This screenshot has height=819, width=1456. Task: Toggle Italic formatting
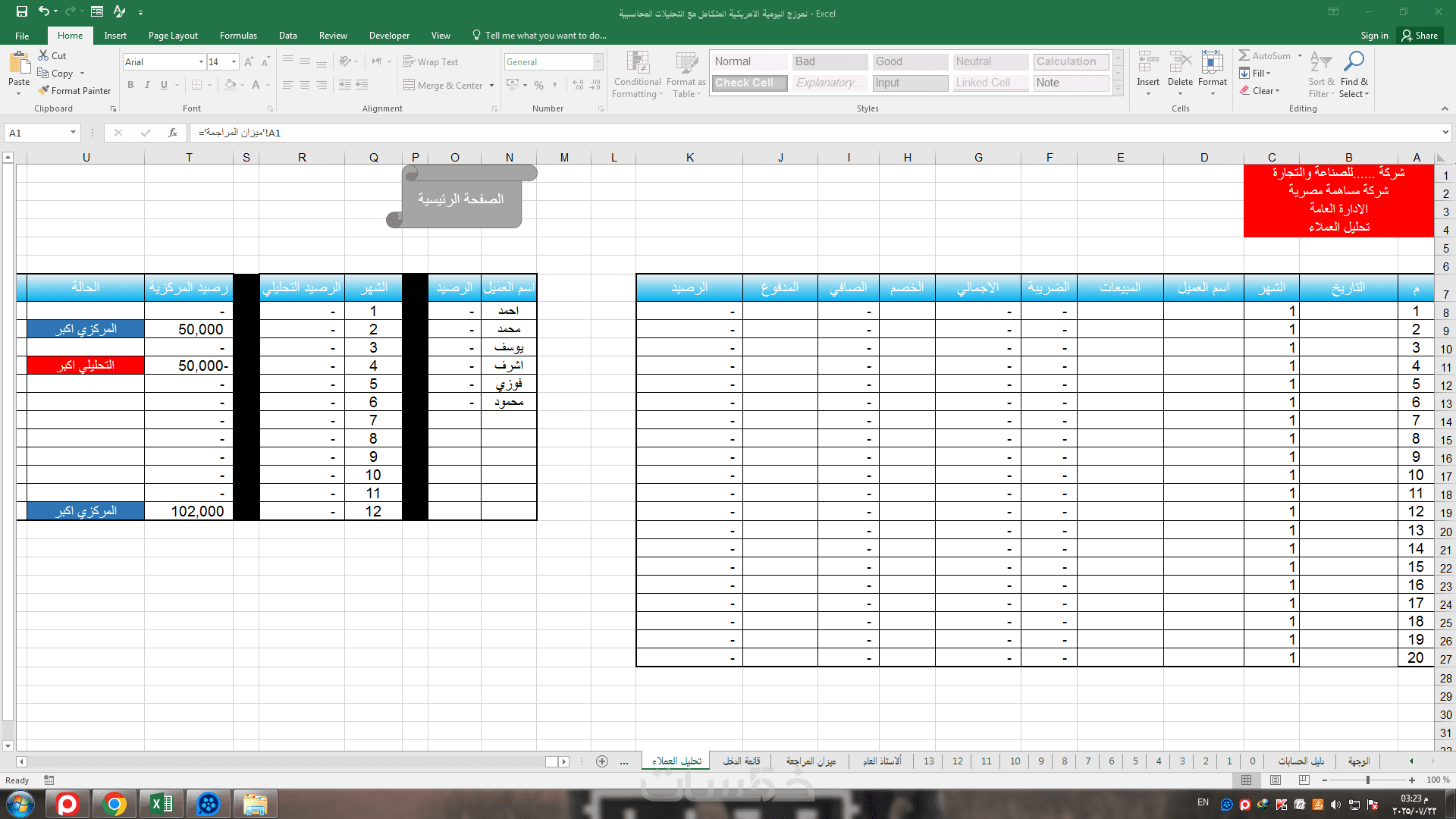coord(147,85)
